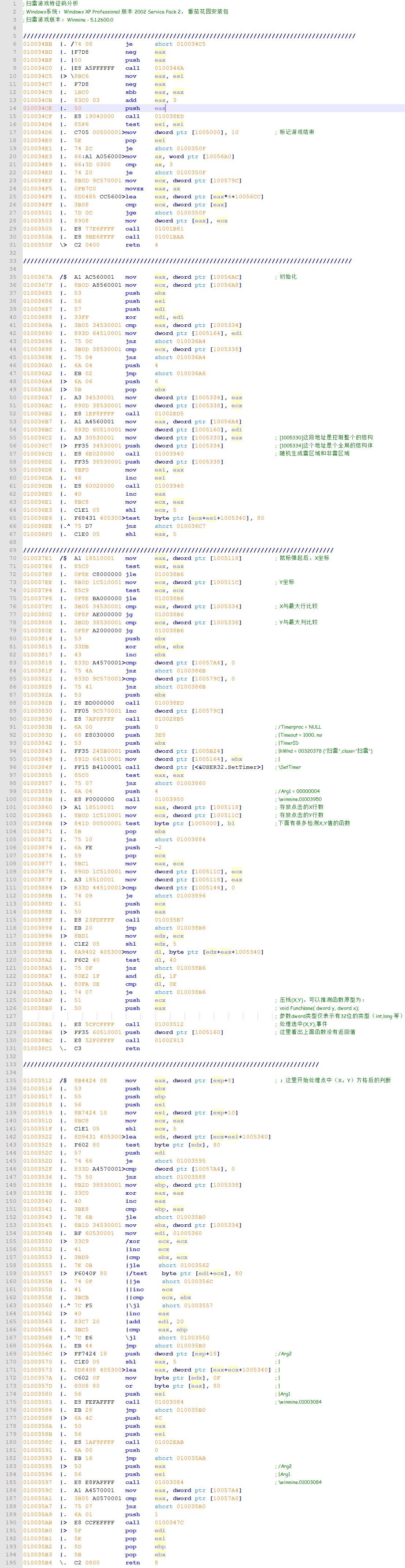
Task: Click comment '下面有很多检测X,Y值的函数'
Action: pyautogui.click(x=314, y=824)
